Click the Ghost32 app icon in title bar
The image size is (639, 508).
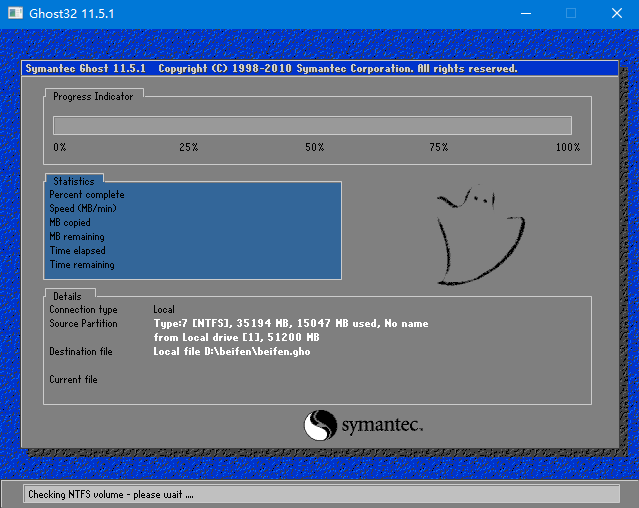click(15, 13)
